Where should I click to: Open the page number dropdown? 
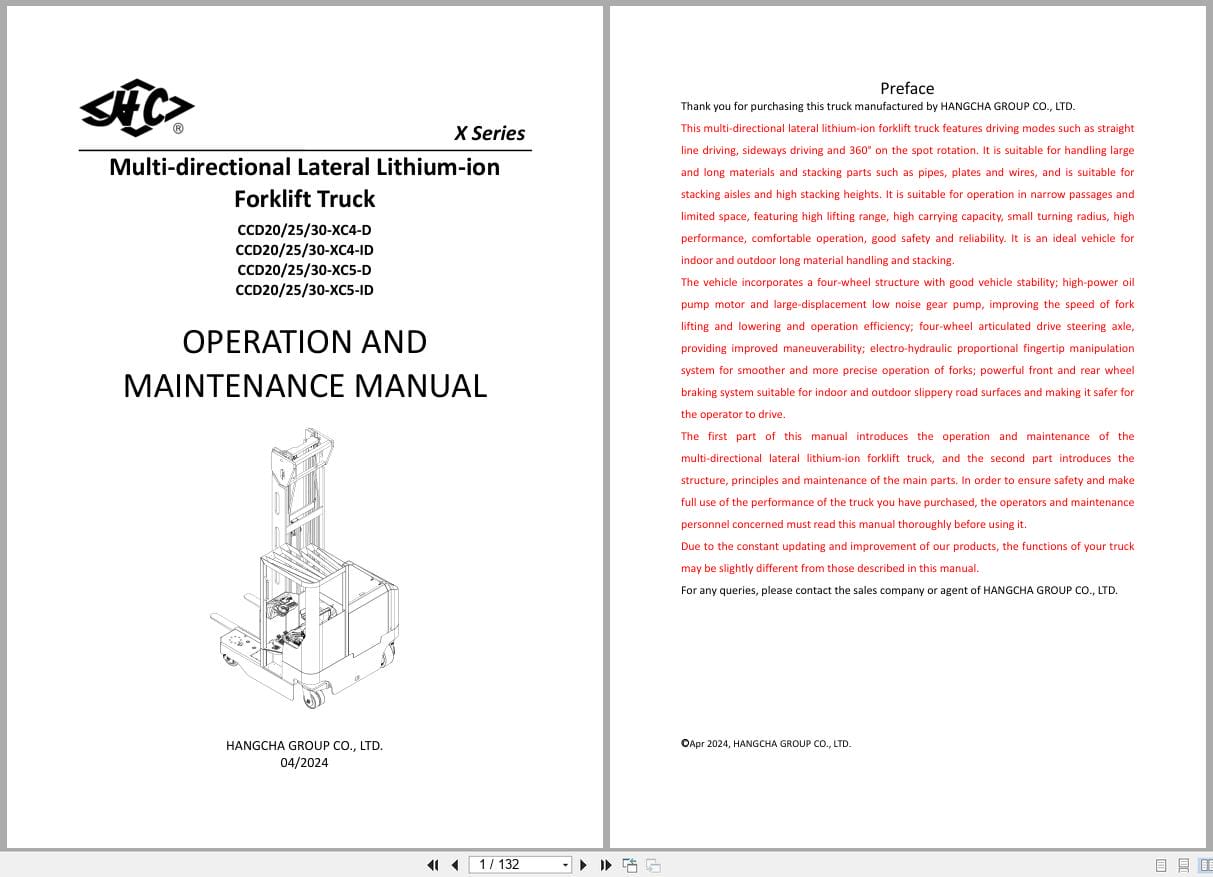pyautogui.click(x=563, y=864)
